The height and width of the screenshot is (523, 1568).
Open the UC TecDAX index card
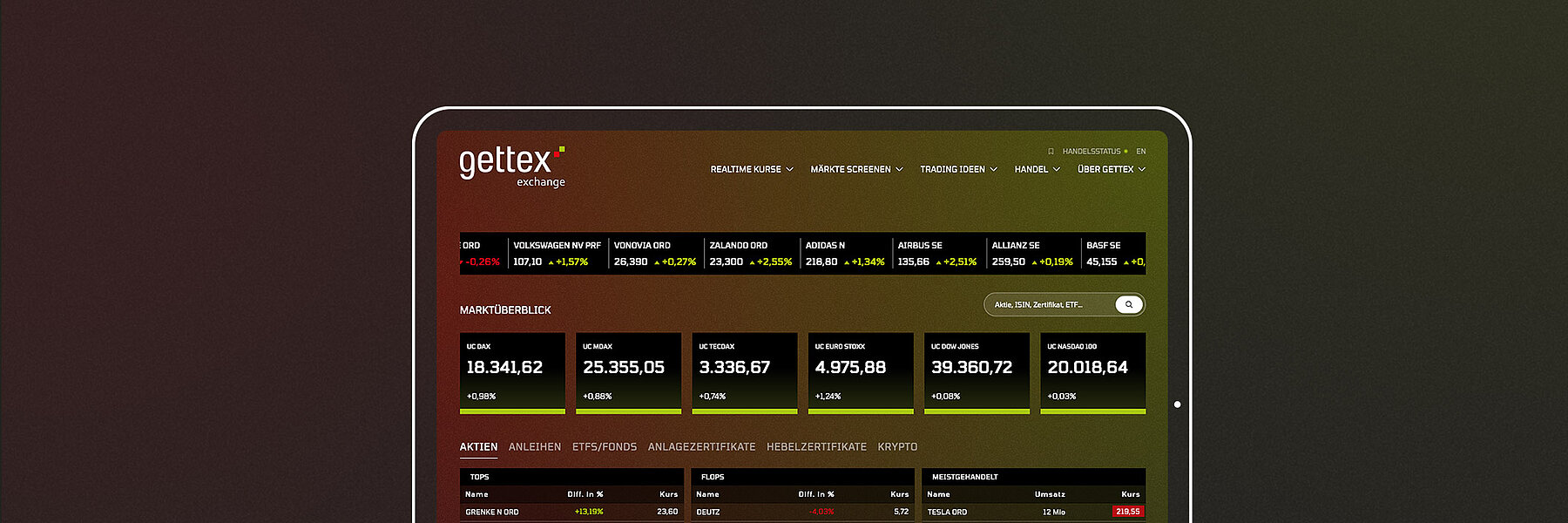click(x=745, y=373)
